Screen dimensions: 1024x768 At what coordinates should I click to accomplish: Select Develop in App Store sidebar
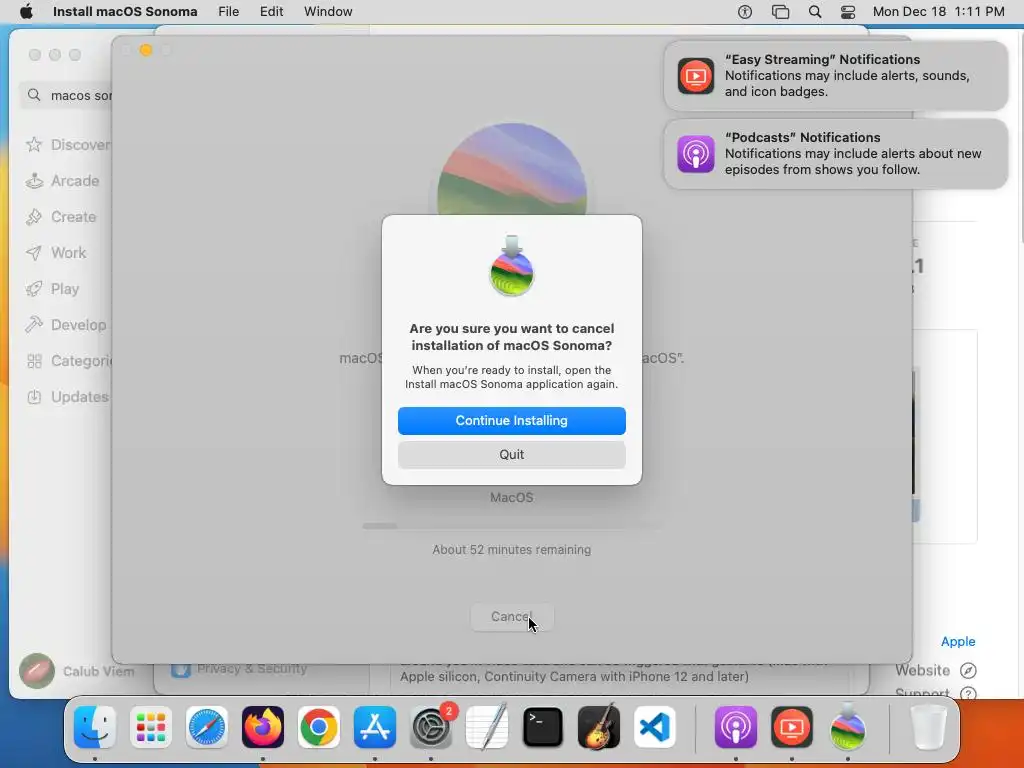[65, 325]
